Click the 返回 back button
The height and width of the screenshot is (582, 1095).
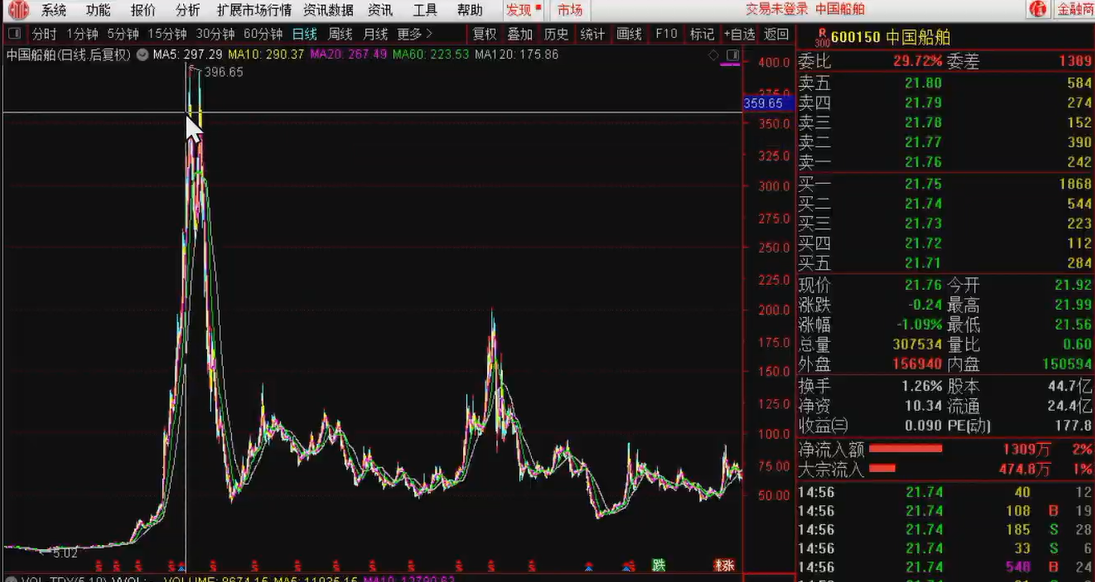776,34
